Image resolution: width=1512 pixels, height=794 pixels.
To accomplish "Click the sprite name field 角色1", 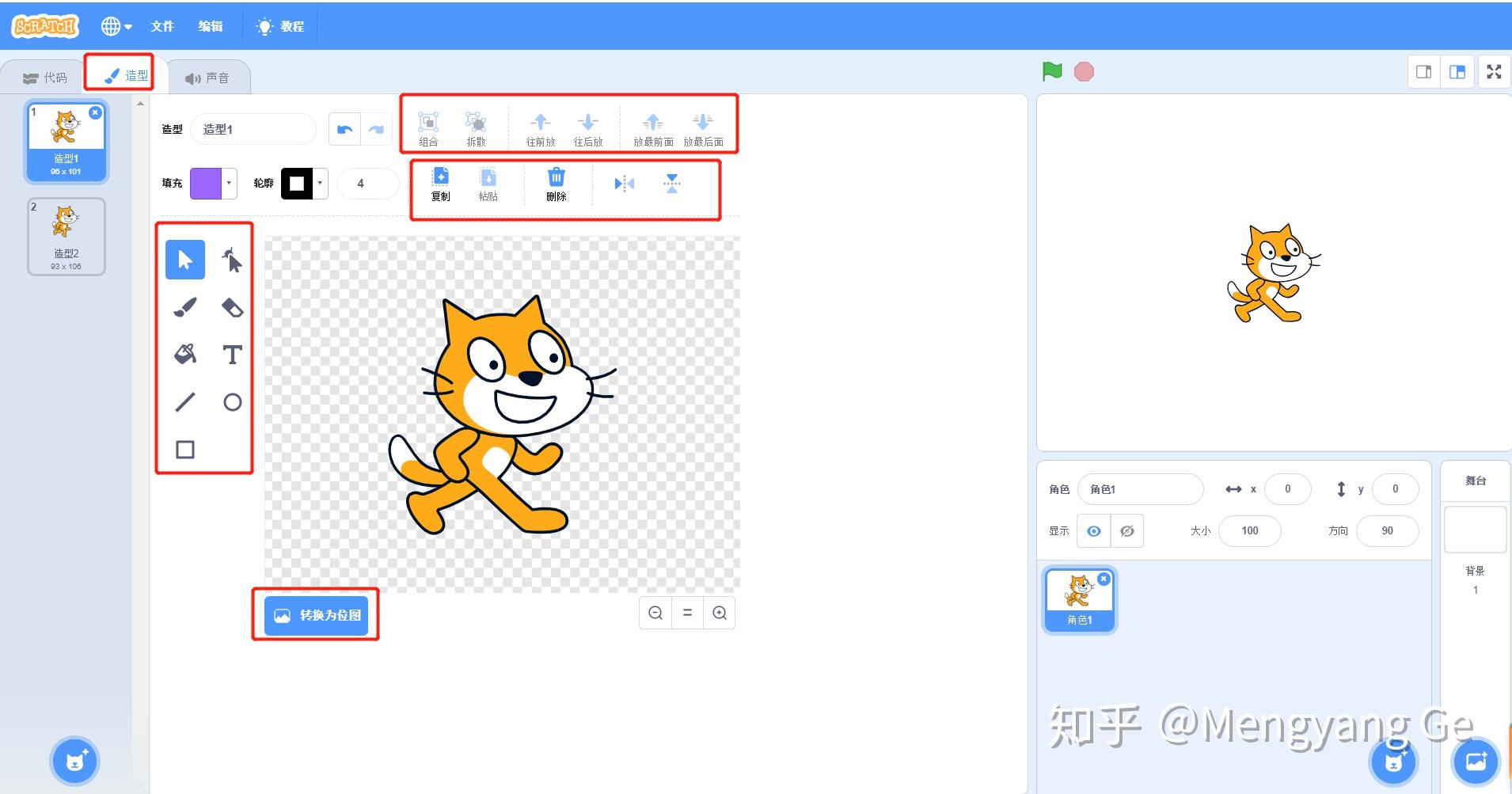I will pyautogui.click(x=1141, y=489).
